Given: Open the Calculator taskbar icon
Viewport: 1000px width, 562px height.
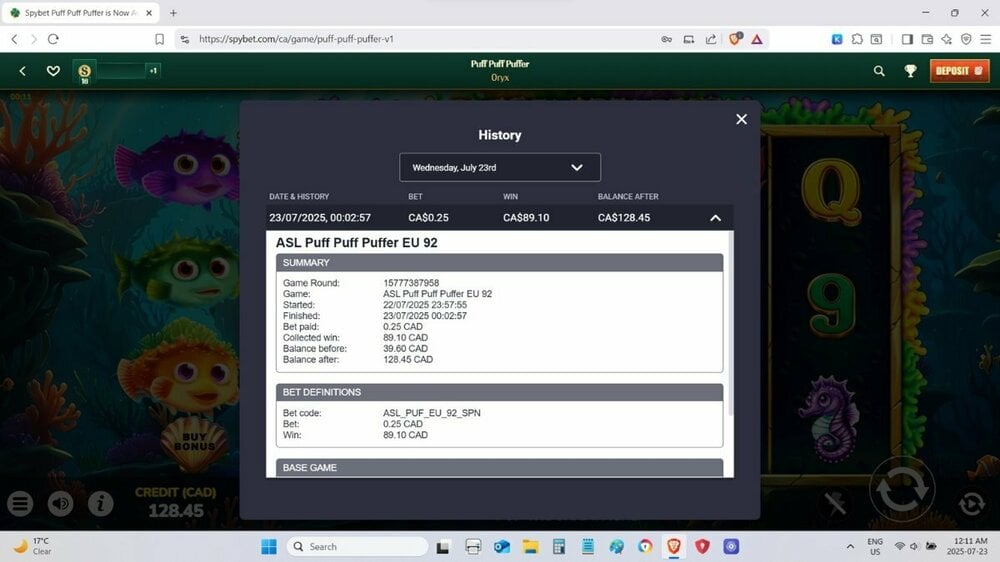Looking at the screenshot, I should [x=559, y=547].
